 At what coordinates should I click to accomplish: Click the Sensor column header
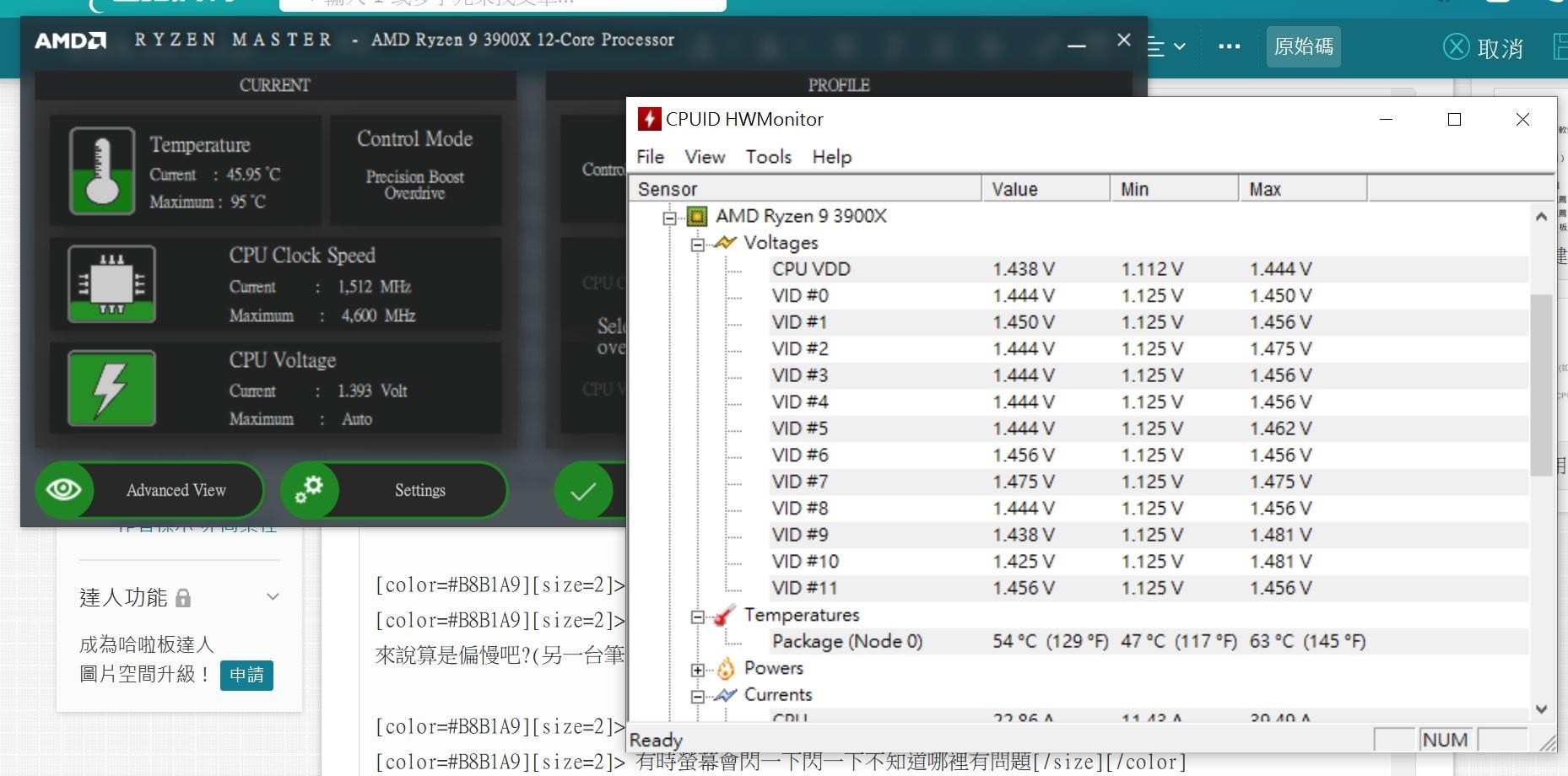pos(806,189)
